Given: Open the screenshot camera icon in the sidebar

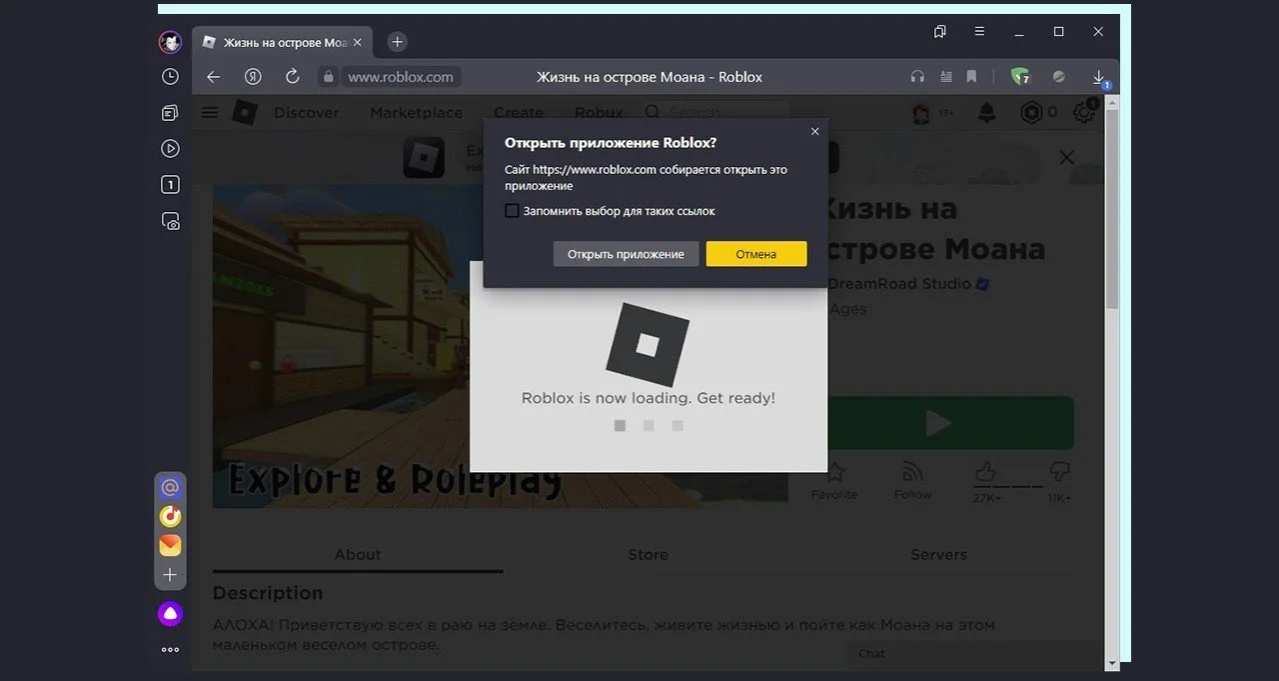Looking at the screenshot, I should 170,221.
